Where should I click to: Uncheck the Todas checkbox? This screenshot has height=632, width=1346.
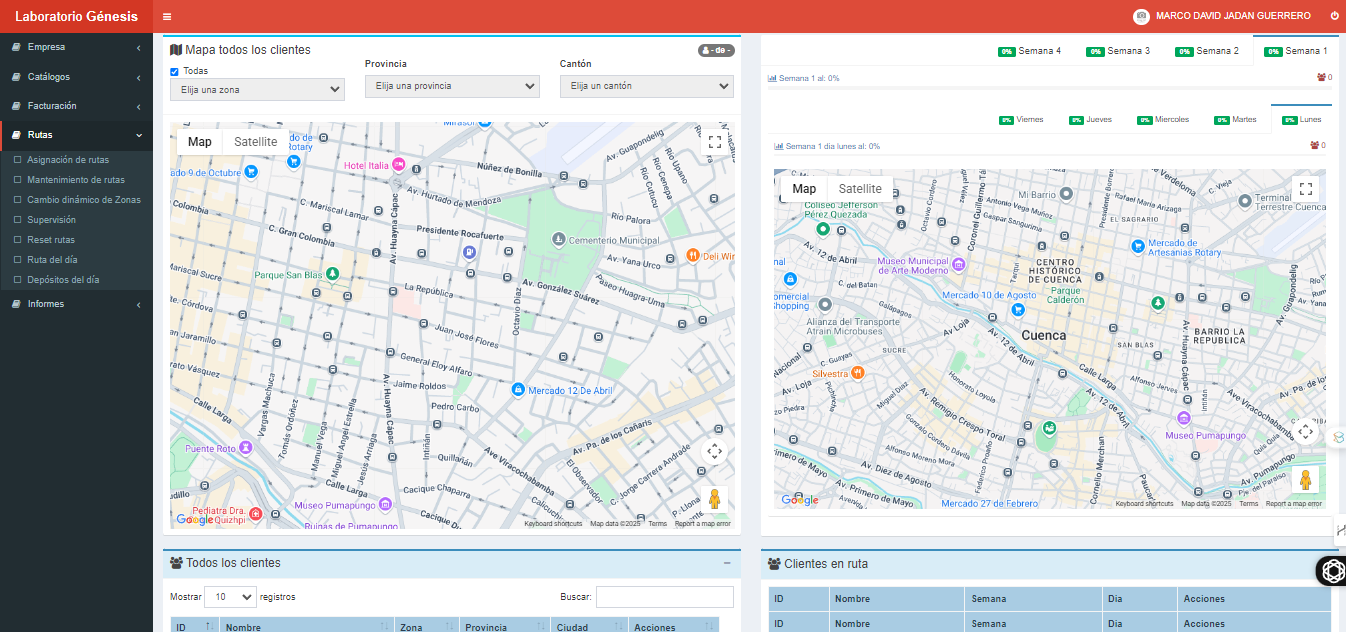[x=175, y=72]
